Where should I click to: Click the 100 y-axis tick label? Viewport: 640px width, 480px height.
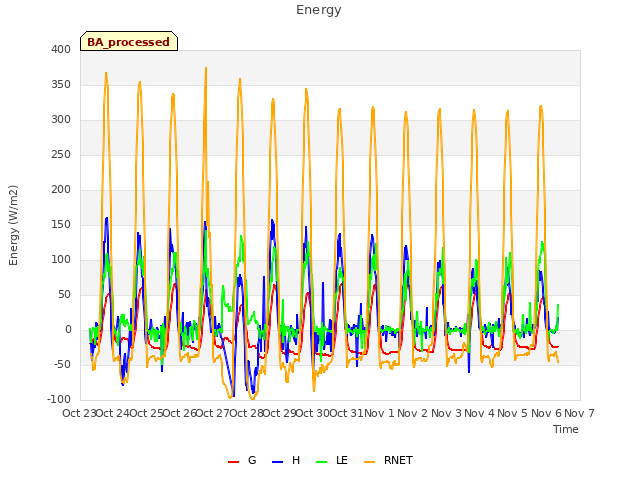pyautogui.click(x=61, y=259)
